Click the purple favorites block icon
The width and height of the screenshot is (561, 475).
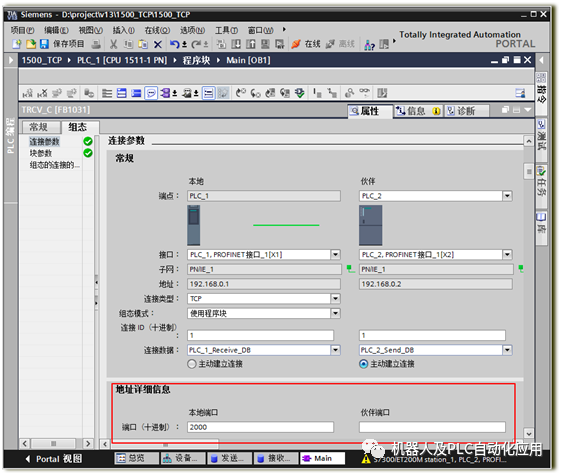click(x=165, y=93)
